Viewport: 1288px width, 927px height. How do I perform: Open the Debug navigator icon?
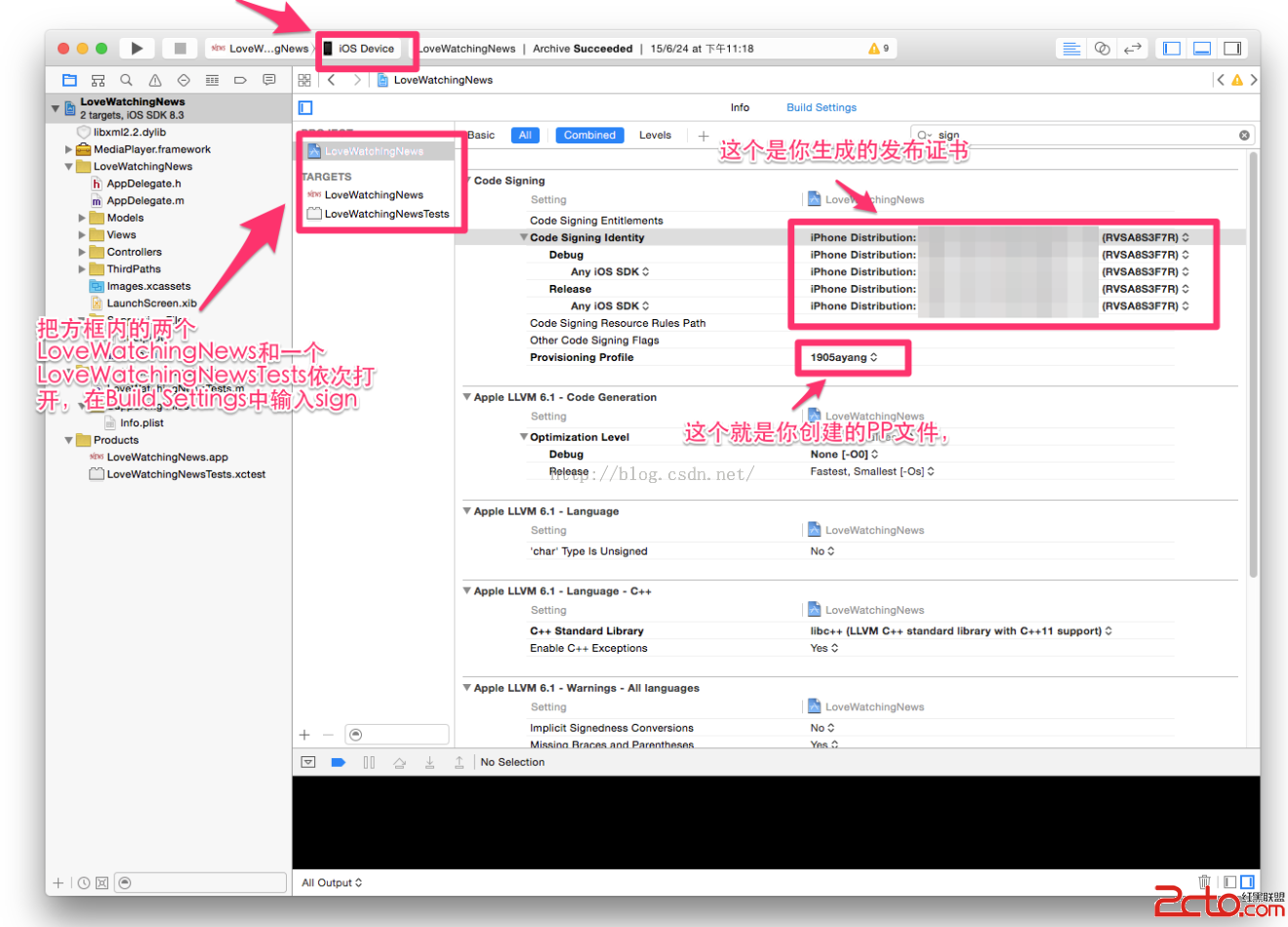212,80
